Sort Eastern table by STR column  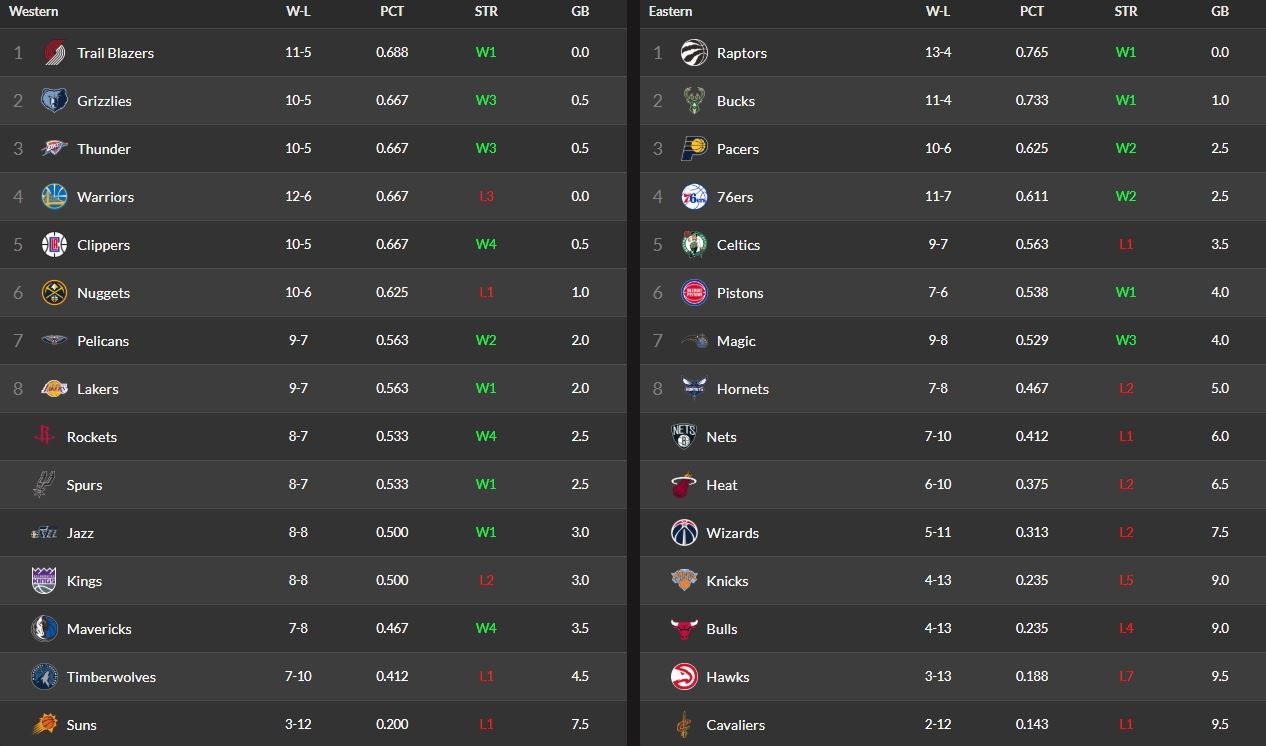(x=1126, y=12)
